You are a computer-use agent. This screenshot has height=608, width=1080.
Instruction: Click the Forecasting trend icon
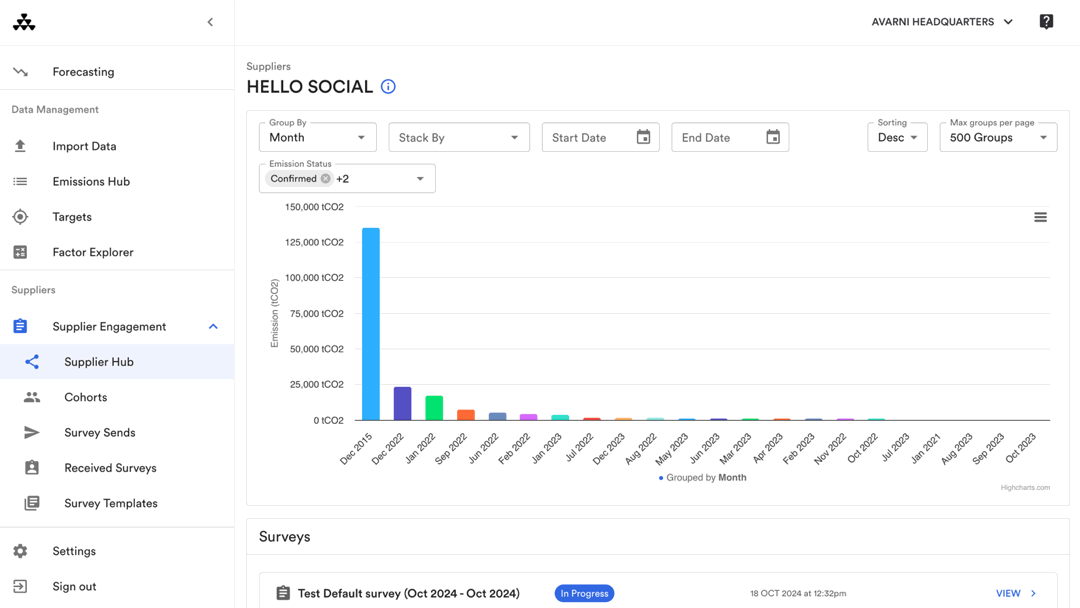[x=20, y=72]
